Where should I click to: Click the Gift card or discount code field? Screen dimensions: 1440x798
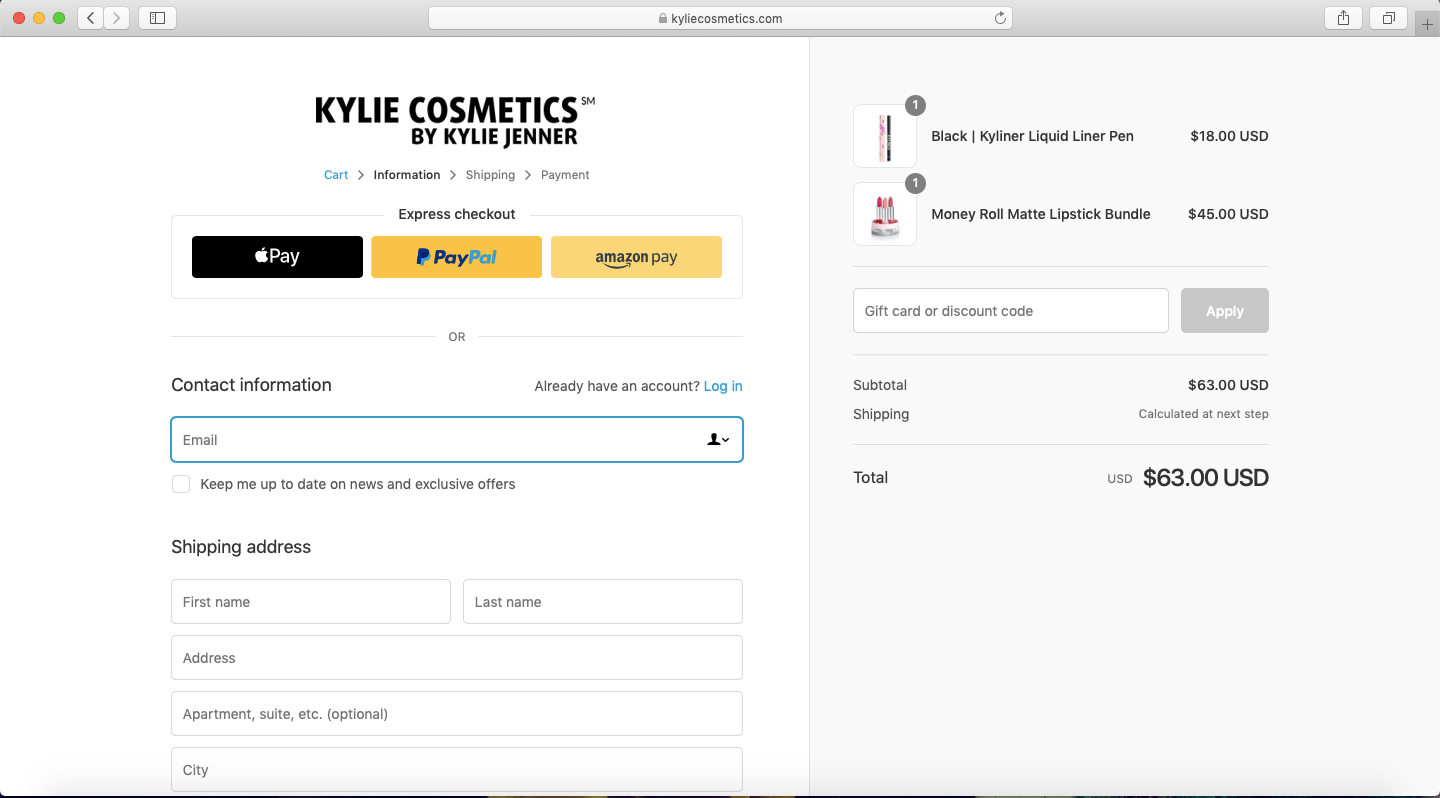click(x=1011, y=311)
